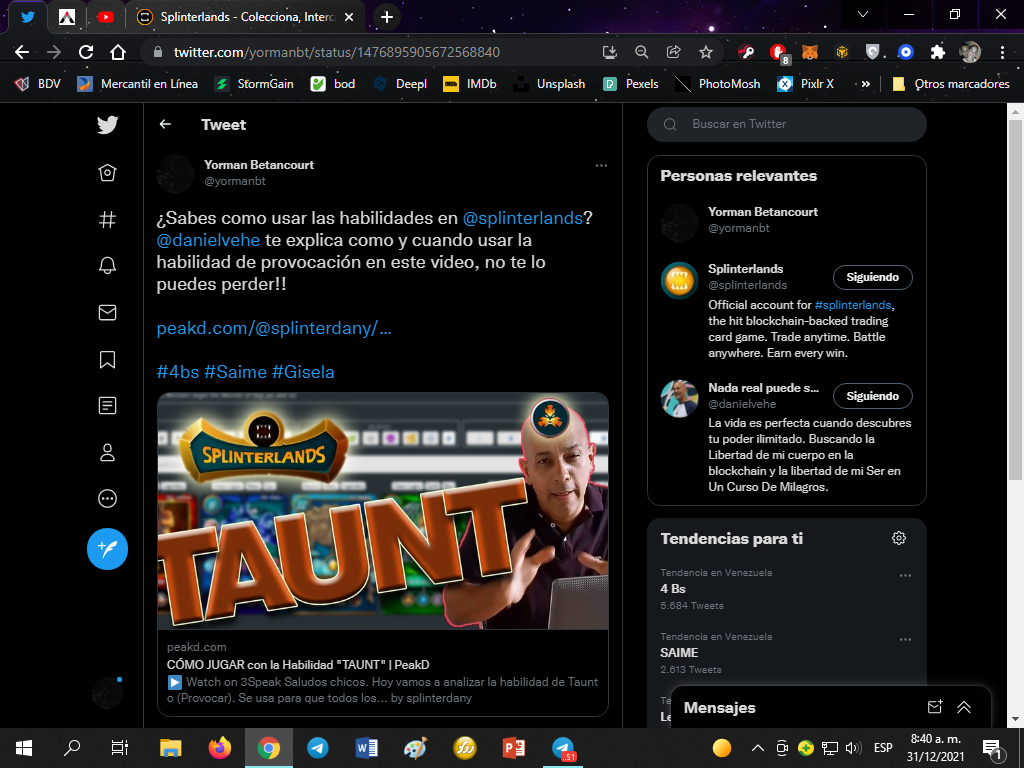The height and width of the screenshot is (768, 1024).
Task: Open the StormGain bookmark
Action: 254,84
